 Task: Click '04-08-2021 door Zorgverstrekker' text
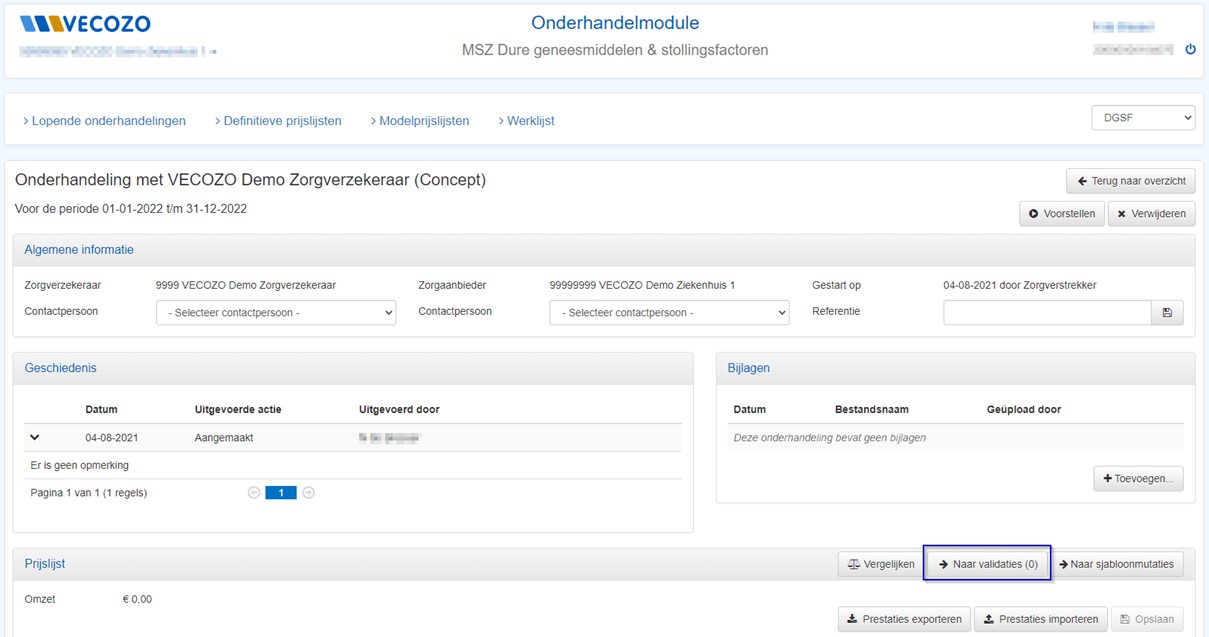[1020, 285]
